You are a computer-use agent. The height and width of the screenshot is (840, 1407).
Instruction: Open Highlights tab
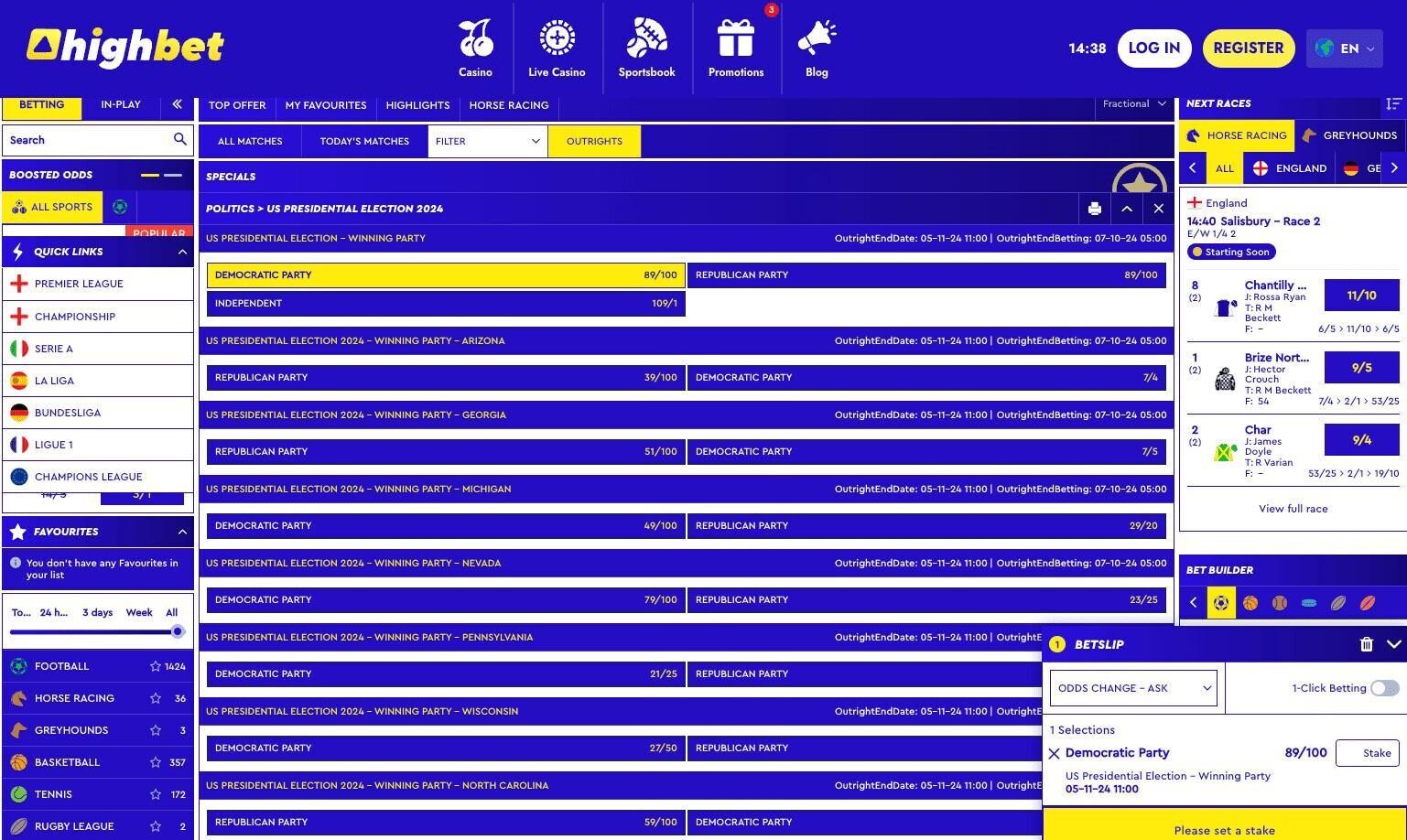pos(417,105)
